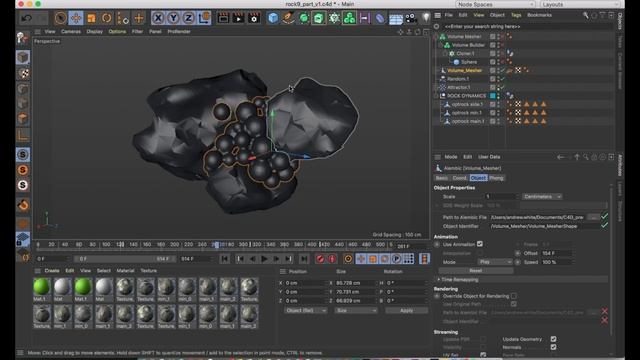Click the Record Active Objects button
The image size is (640, 360).
pos(320,259)
